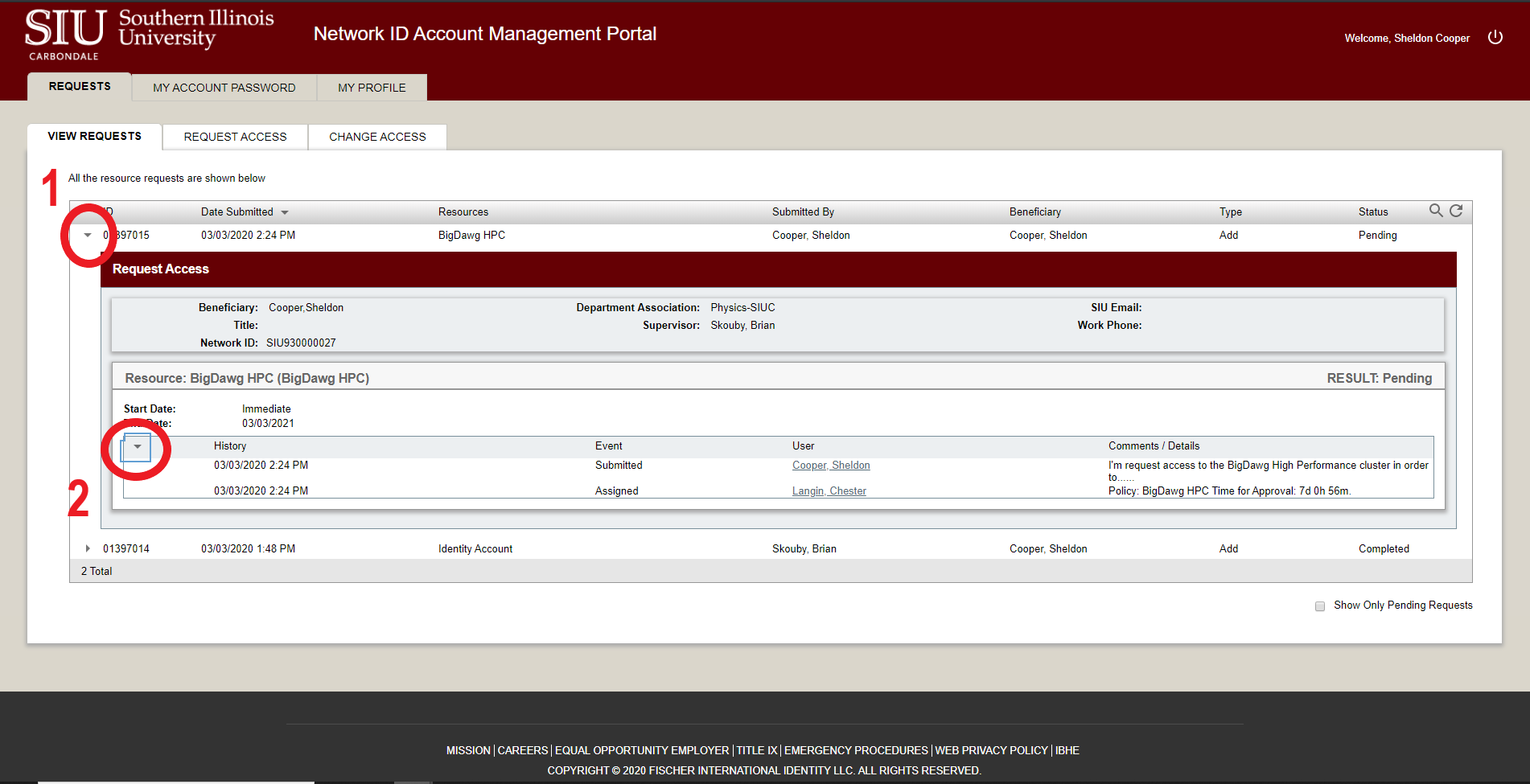Select the Identity Account resource cell
1530x784 pixels.
475,549
